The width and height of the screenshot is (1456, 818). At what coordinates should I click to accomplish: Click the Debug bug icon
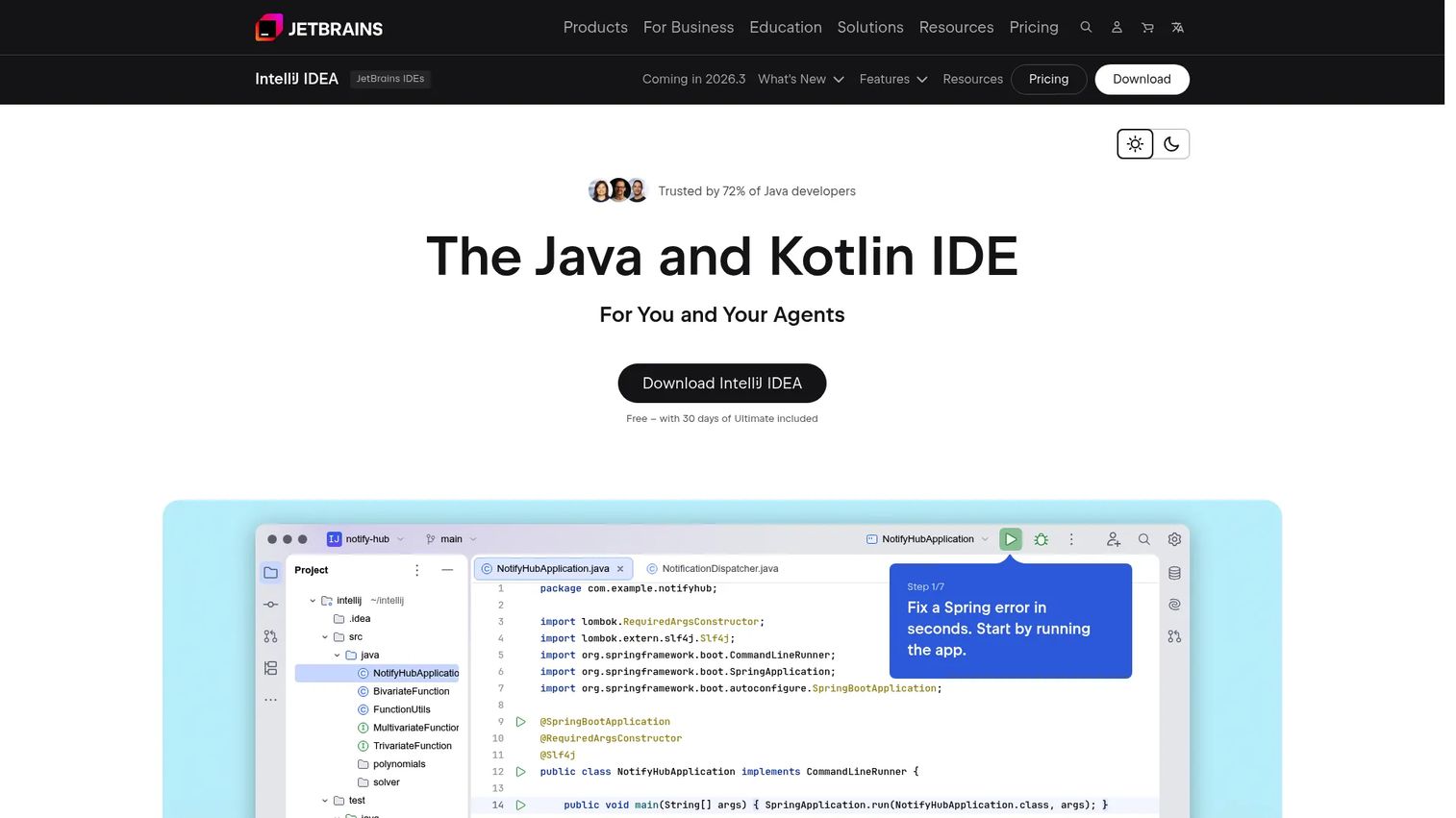(x=1041, y=539)
